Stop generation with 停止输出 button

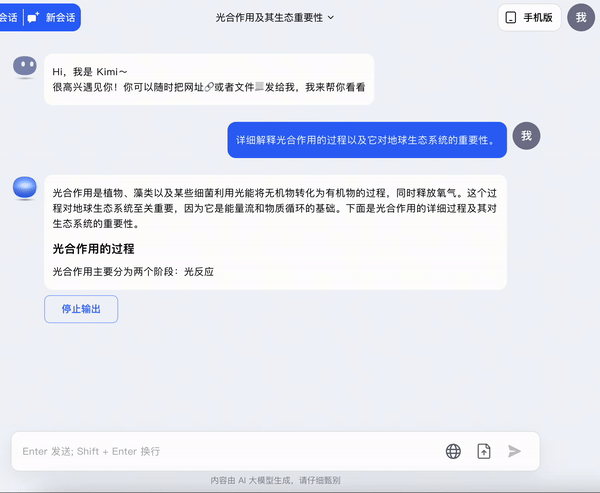point(81,309)
